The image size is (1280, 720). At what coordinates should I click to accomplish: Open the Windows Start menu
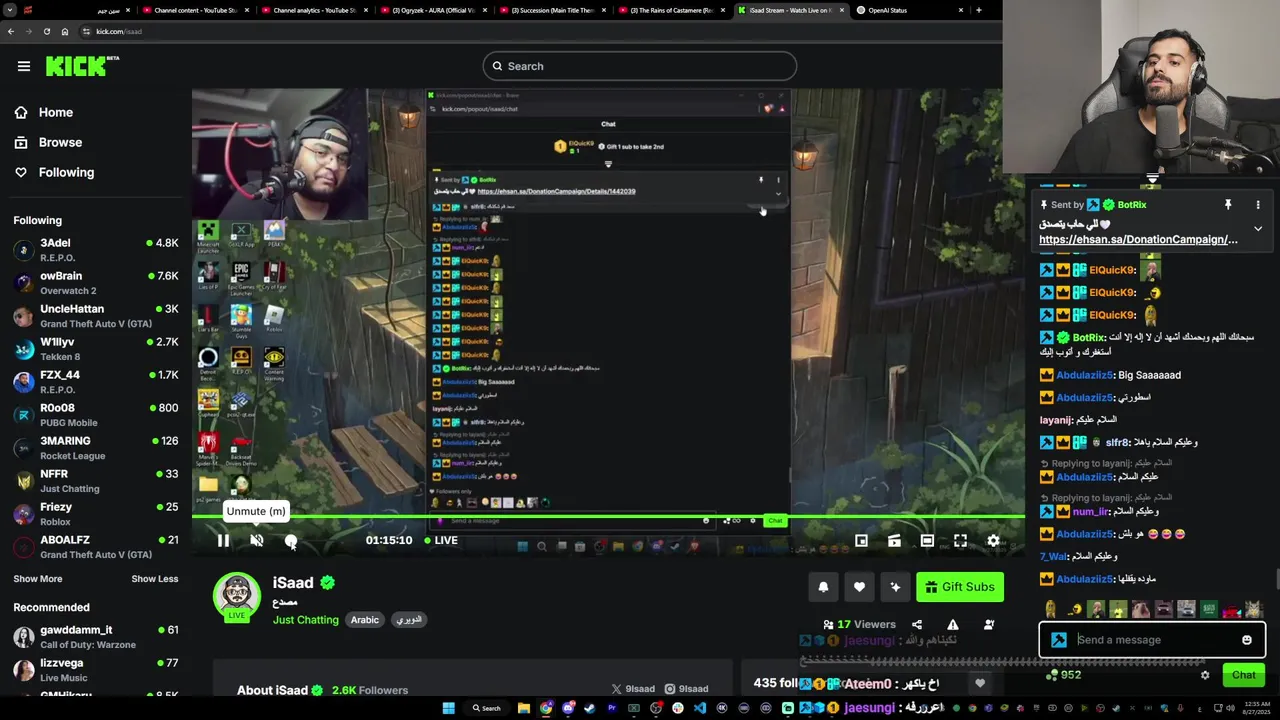click(x=449, y=708)
